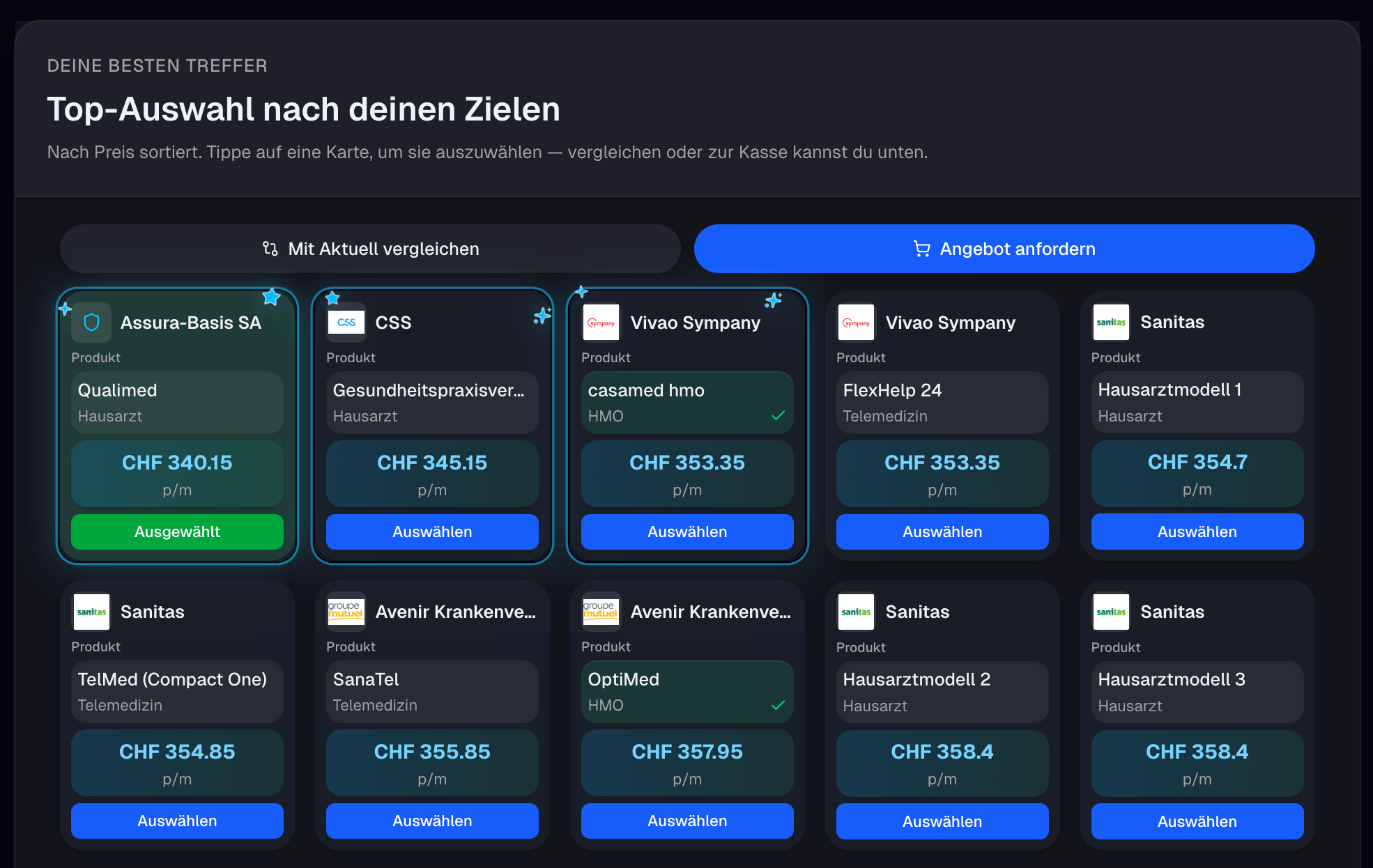Open Mit Aktuell vergleichen comparison
Viewport: 1373px width, 868px height.
point(370,249)
